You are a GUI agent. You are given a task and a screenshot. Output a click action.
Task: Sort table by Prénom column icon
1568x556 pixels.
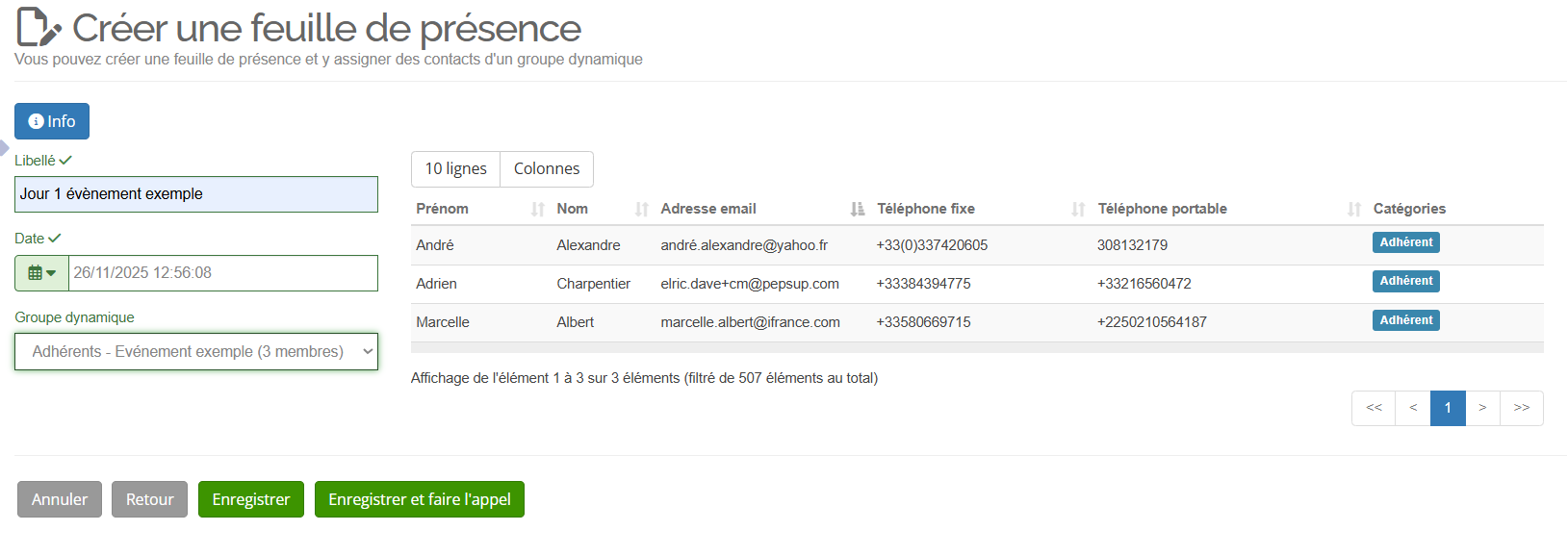[x=538, y=209]
